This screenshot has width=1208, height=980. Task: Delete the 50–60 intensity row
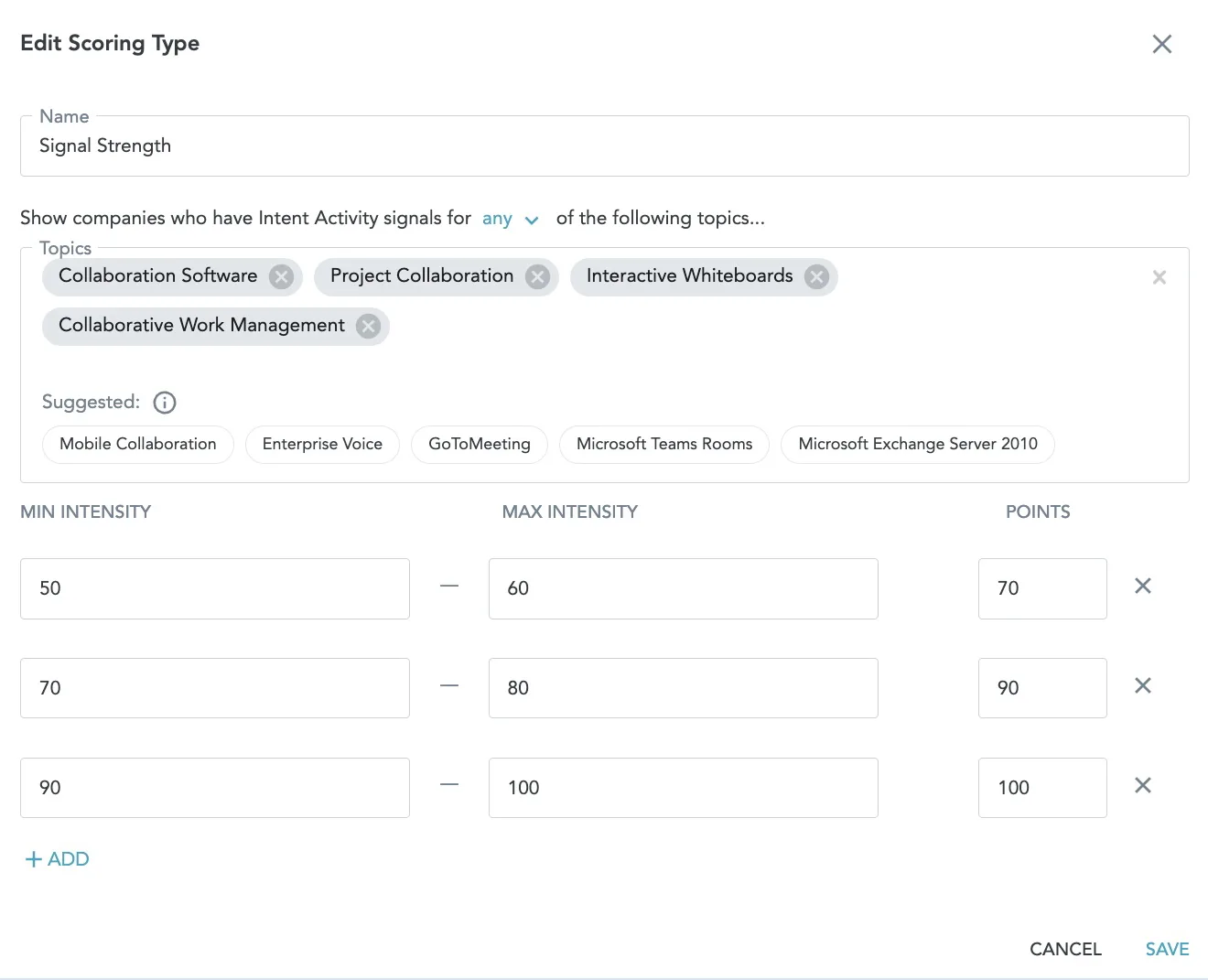(x=1143, y=586)
